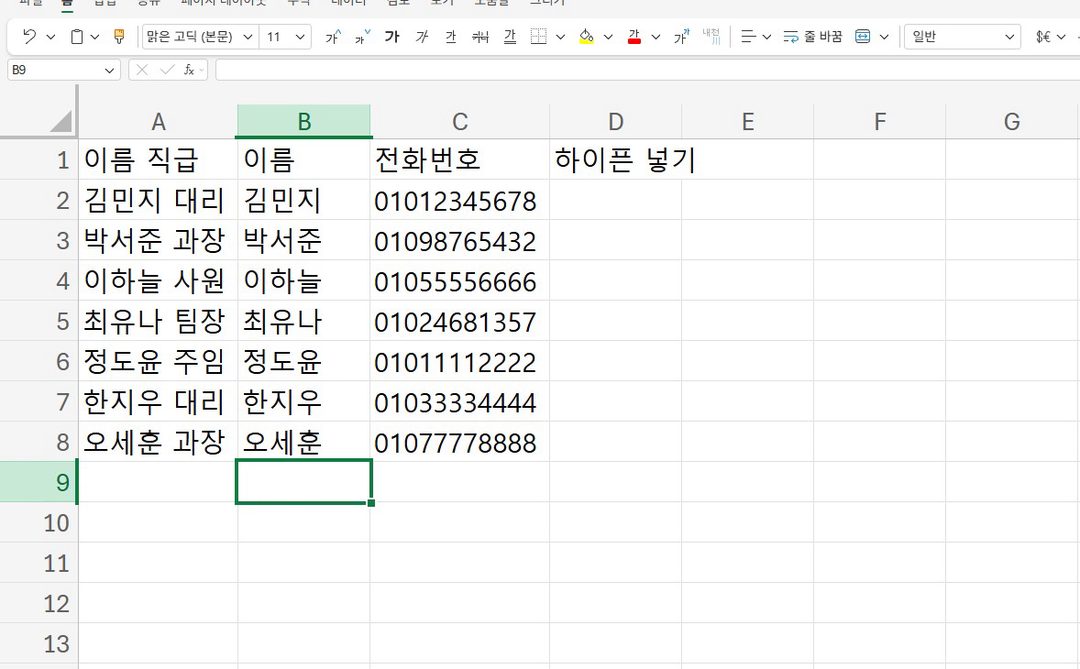Select column E header
The width and height of the screenshot is (1080, 669).
pyautogui.click(x=748, y=121)
